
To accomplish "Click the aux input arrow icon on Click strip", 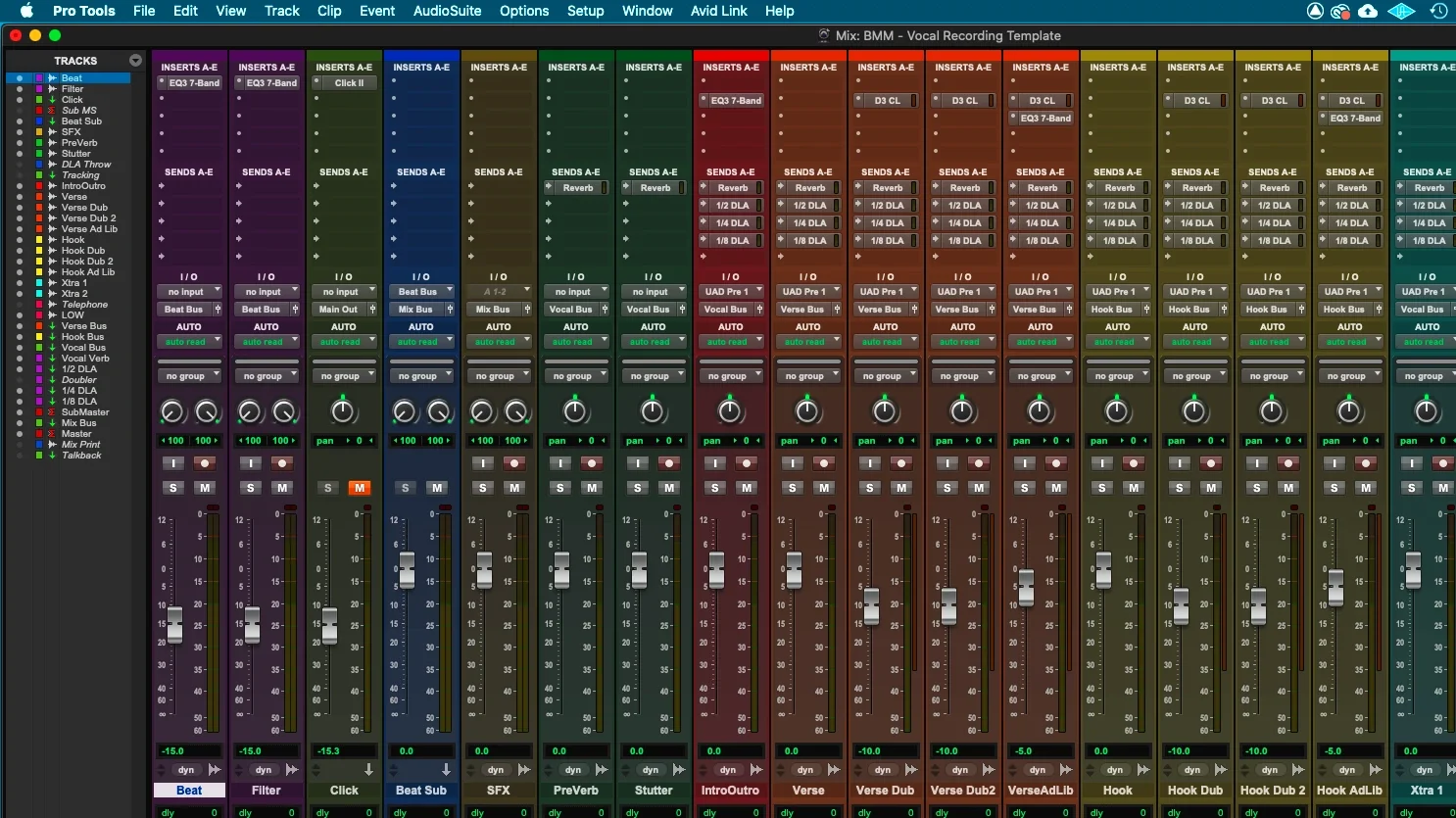I will point(368,770).
